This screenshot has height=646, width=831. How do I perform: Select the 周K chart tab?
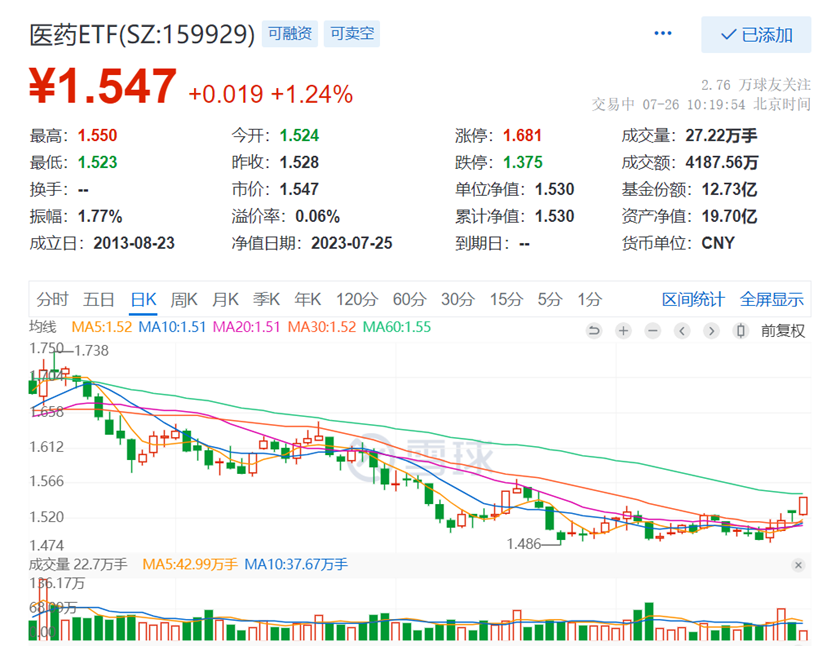(x=184, y=299)
